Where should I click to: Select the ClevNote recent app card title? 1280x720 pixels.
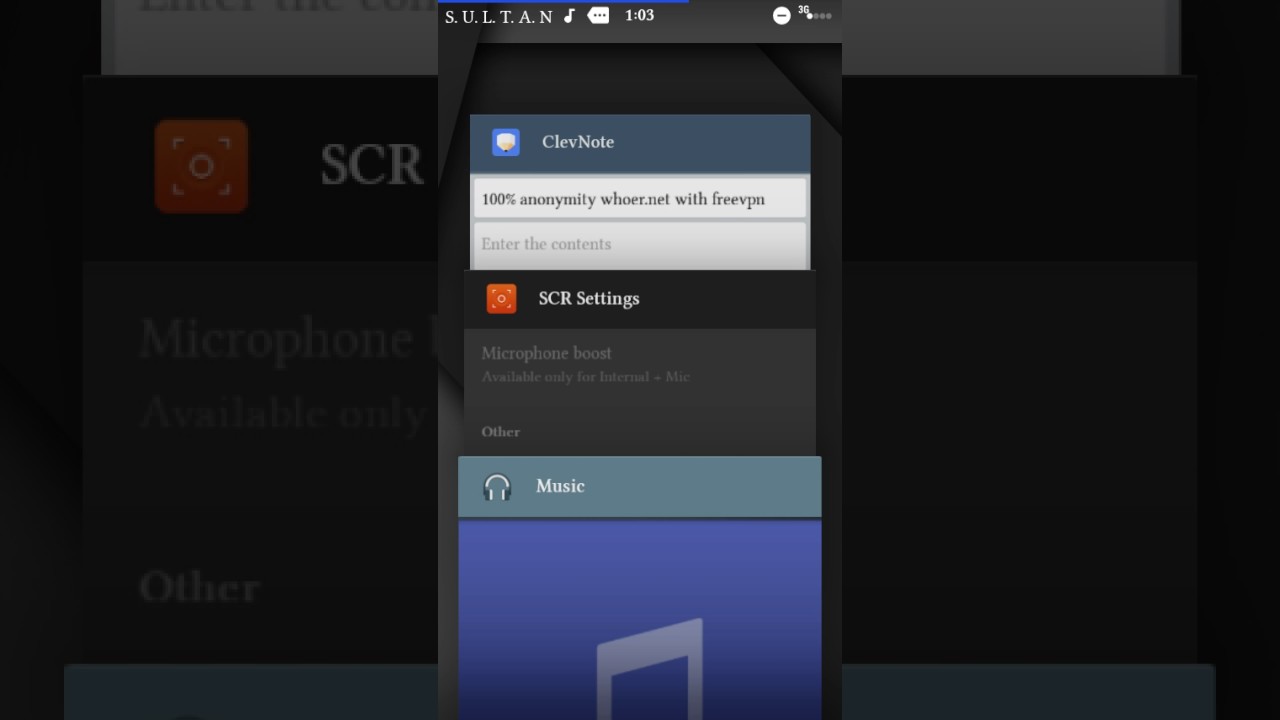578,142
